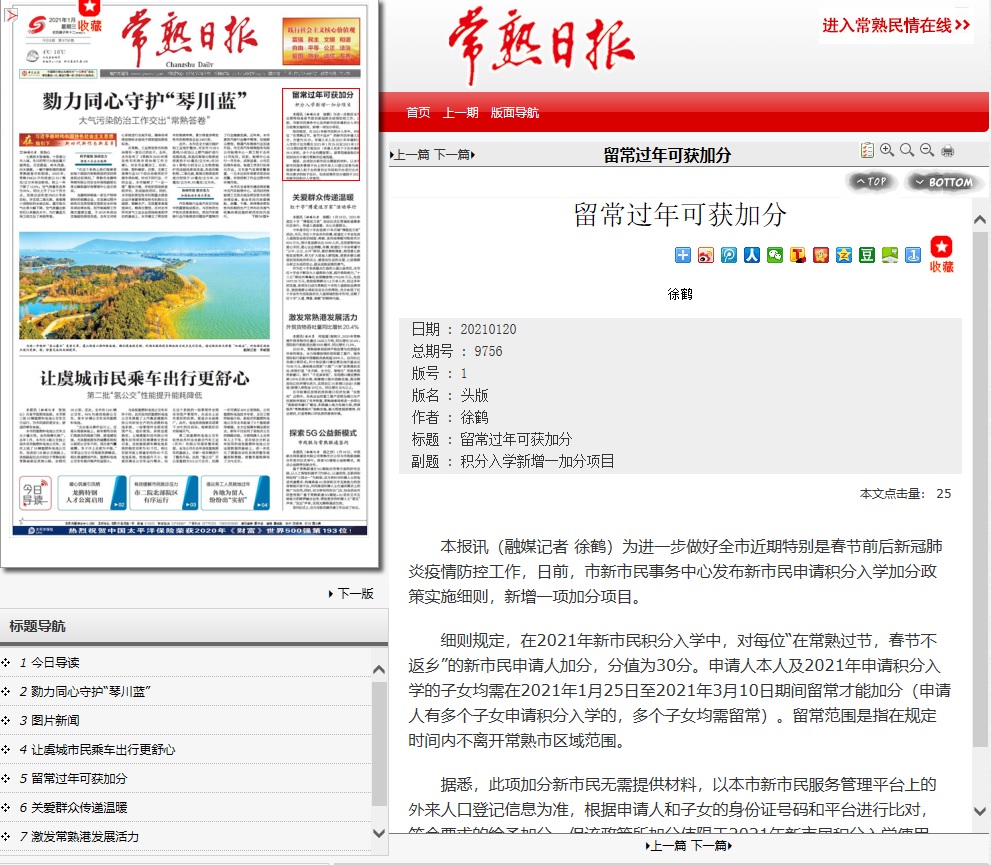Select 探索5G公益新模式 article on page image
The image size is (991, 865).
(323, 468)
